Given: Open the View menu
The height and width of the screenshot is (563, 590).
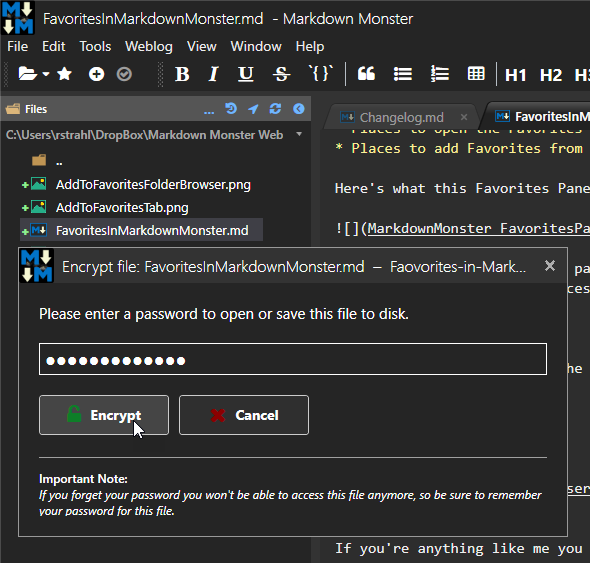Looking at the screenshot, I should 202,47.
